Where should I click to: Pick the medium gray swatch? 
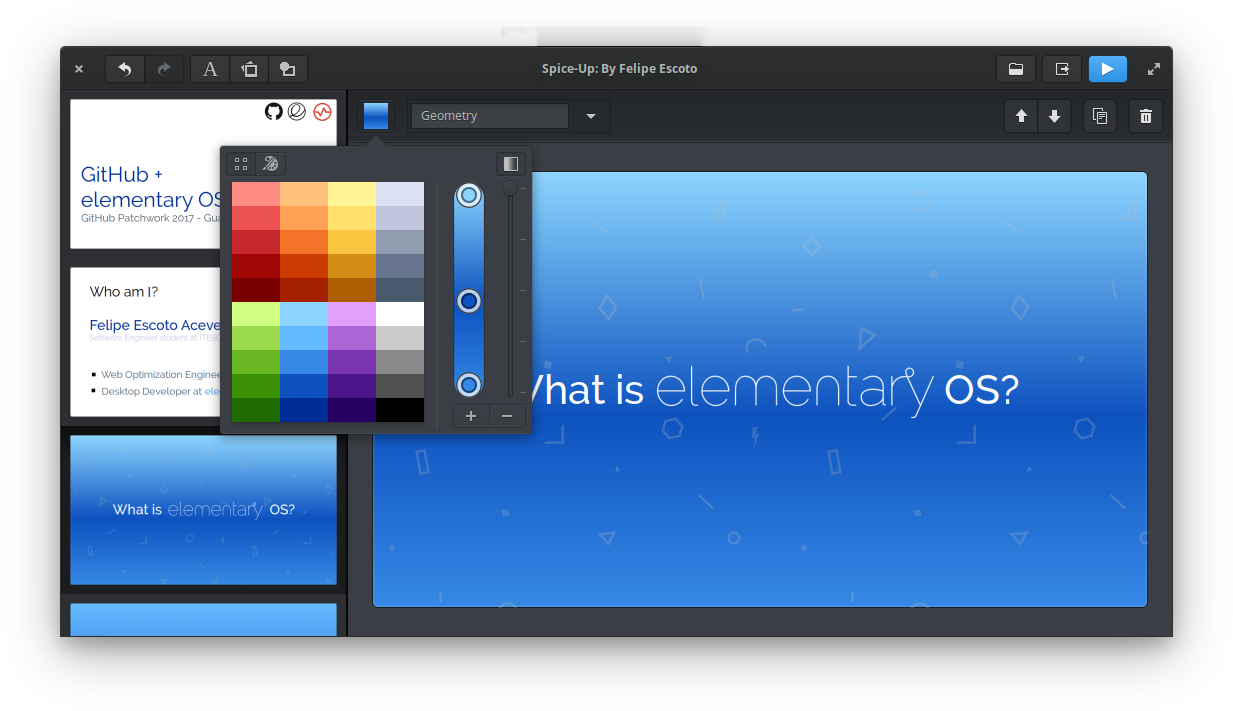tap(400, 362)
